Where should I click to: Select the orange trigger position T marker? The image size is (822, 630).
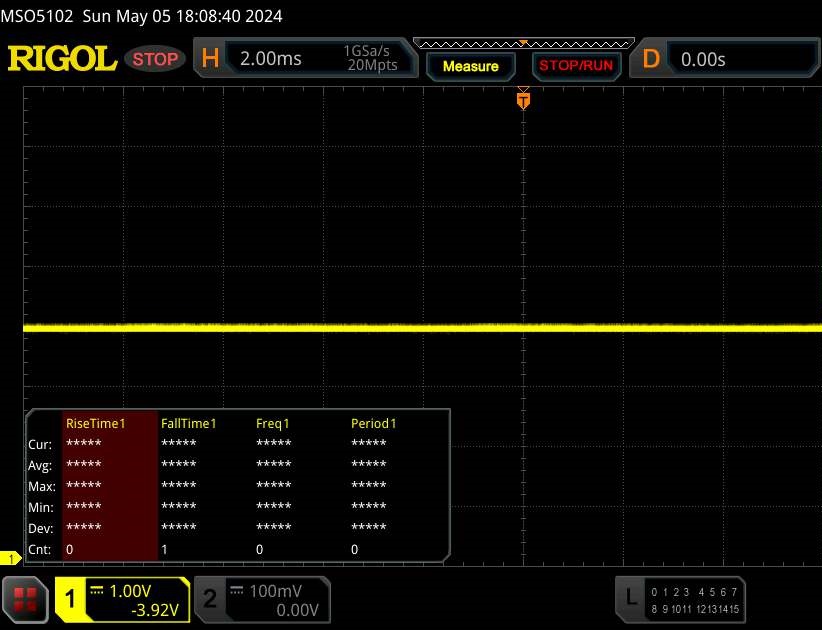(x=523, y=100)
